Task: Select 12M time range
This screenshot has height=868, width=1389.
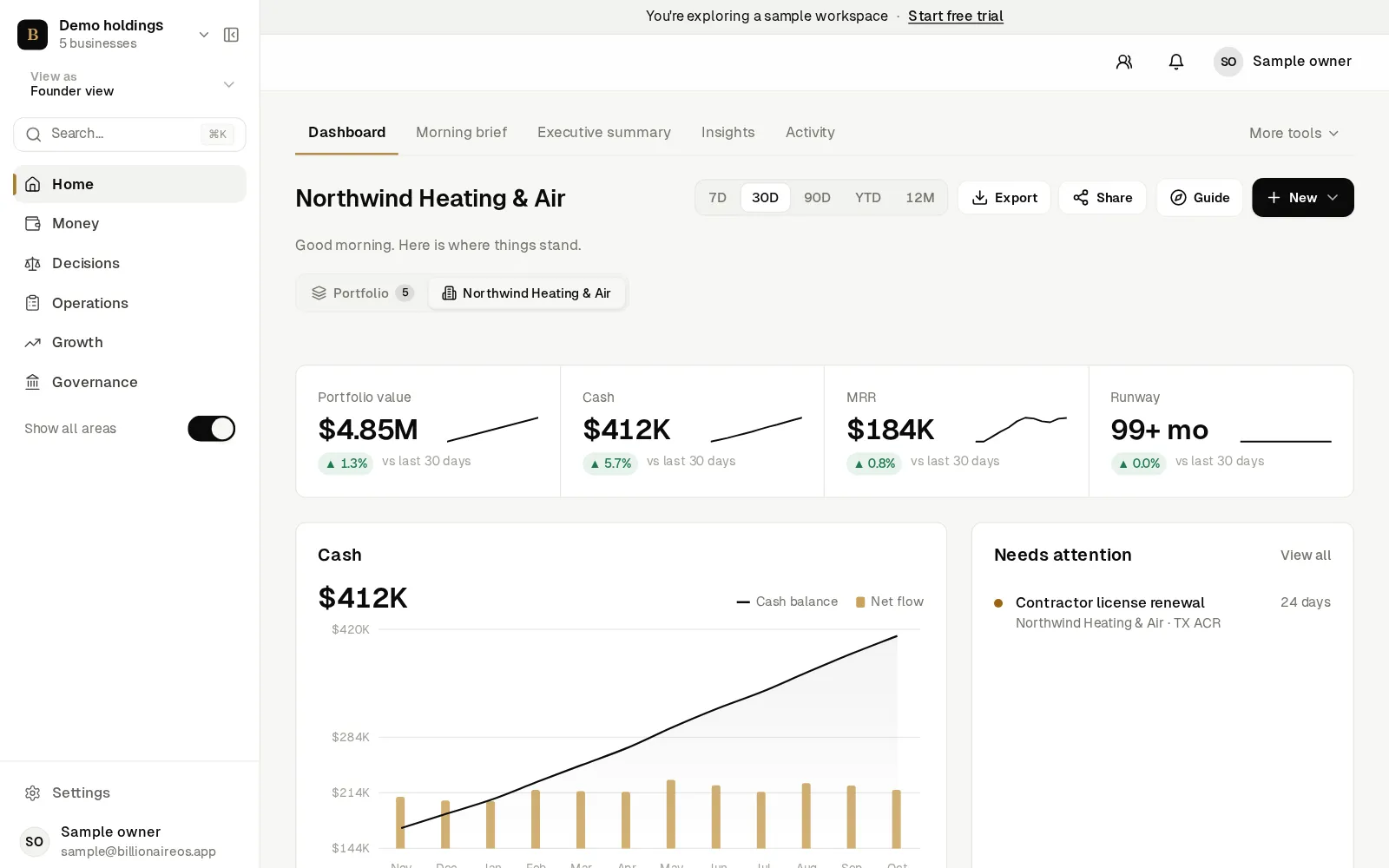Action: tap(920, 198)
